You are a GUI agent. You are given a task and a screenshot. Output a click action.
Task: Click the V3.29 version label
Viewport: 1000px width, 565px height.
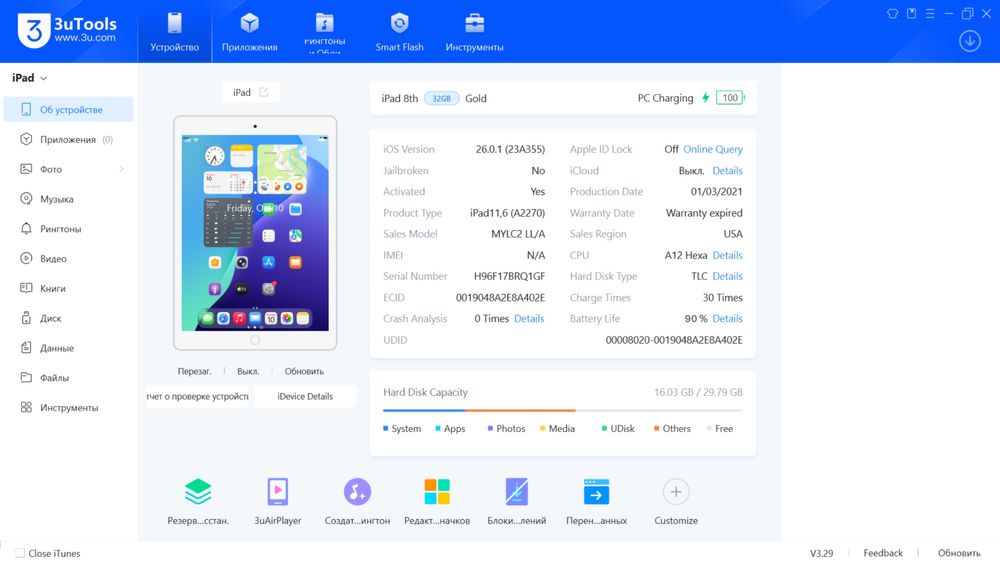821,553
